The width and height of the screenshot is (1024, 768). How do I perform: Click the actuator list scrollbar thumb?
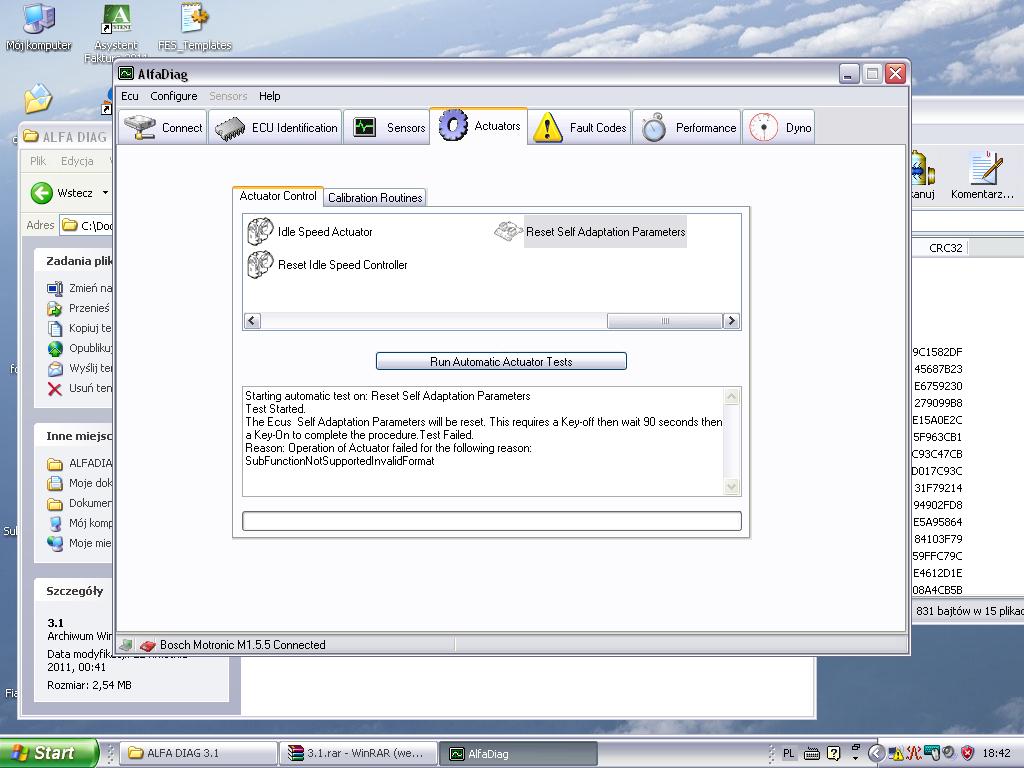tap(665, 321)
